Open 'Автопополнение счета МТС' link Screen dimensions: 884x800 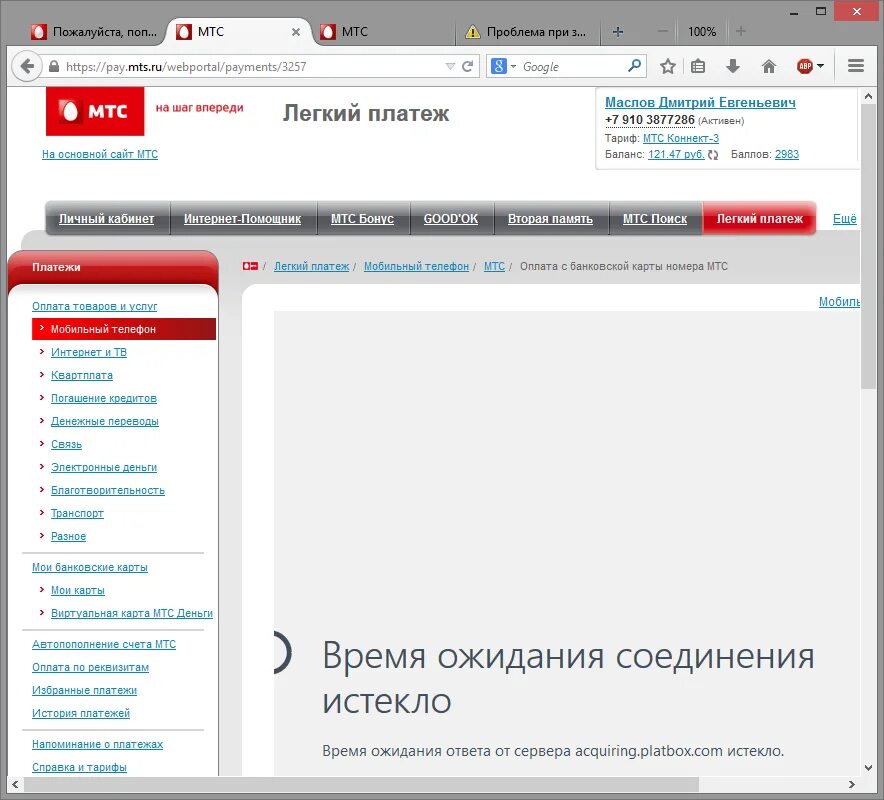104,644
